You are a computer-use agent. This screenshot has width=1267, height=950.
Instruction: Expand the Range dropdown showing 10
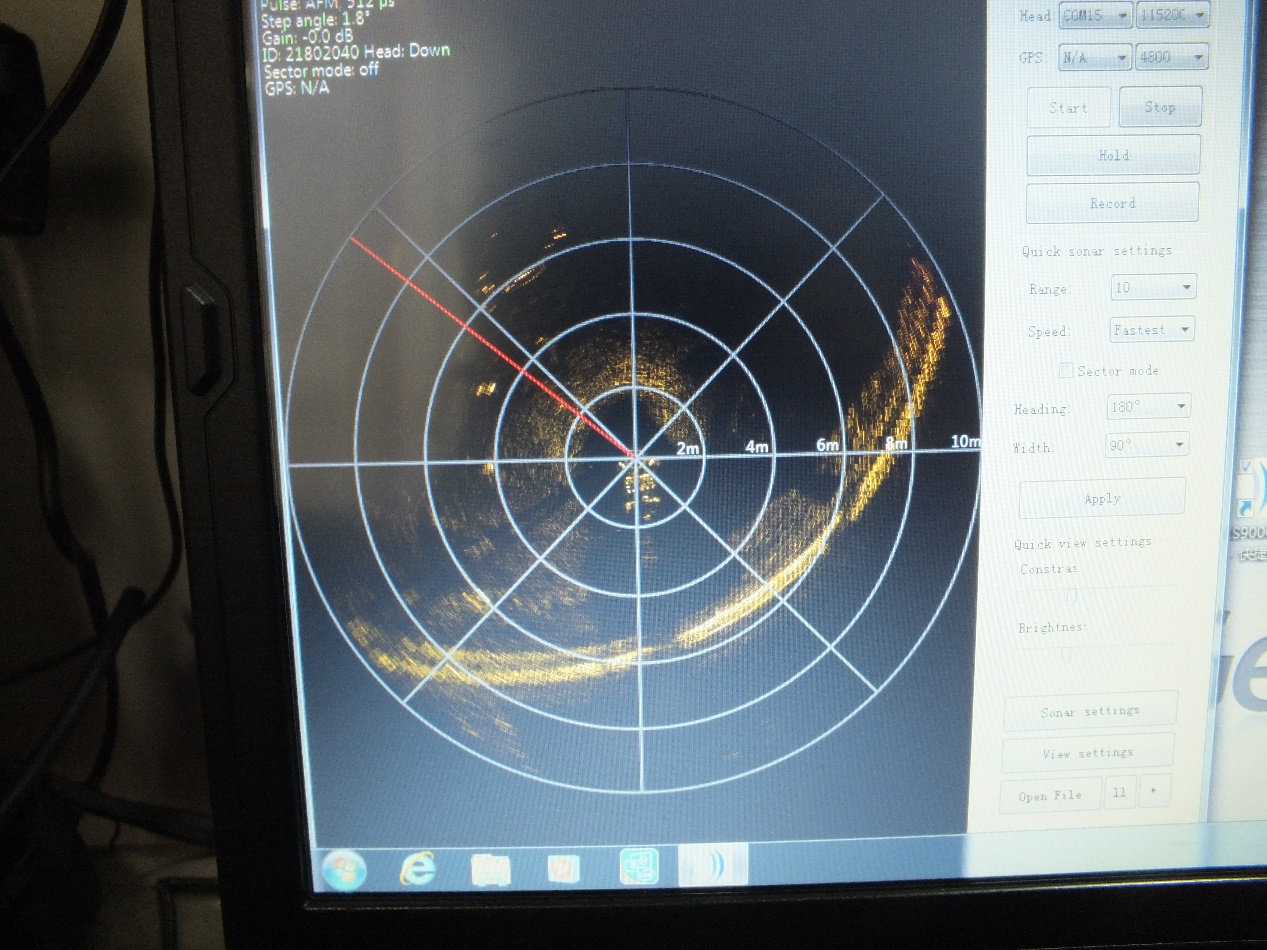[x=1153, y=288]
